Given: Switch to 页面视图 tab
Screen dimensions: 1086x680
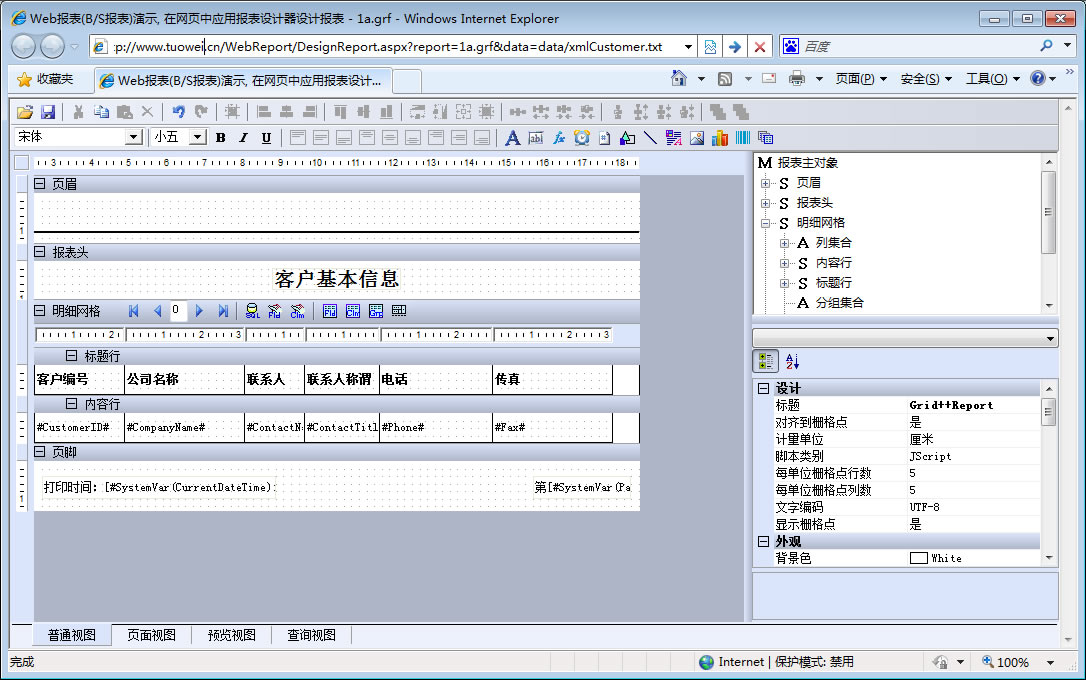Looking at the screenshot, I should click(x=151, y=635).
